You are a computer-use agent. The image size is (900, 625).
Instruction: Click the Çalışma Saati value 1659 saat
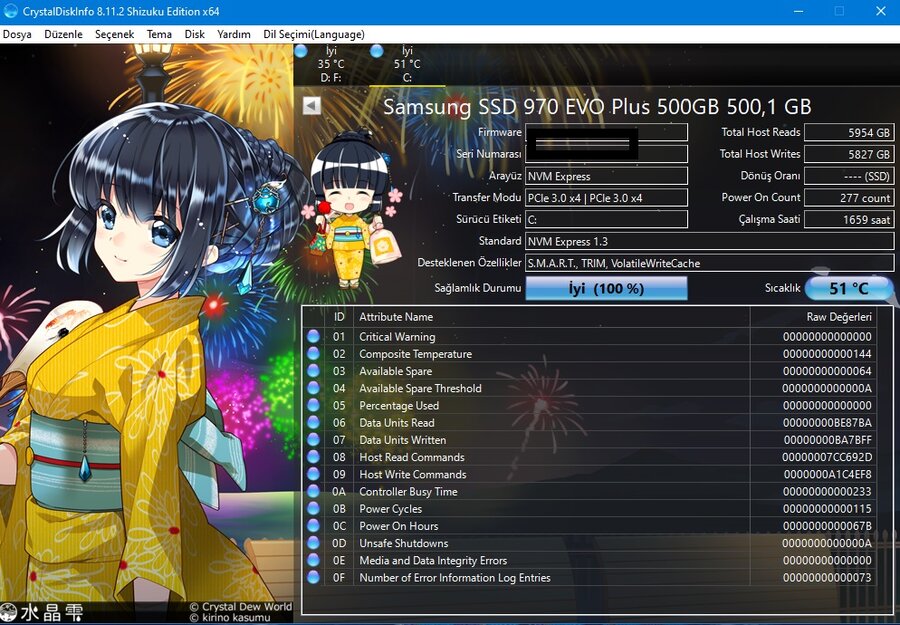tap(849, 219)
